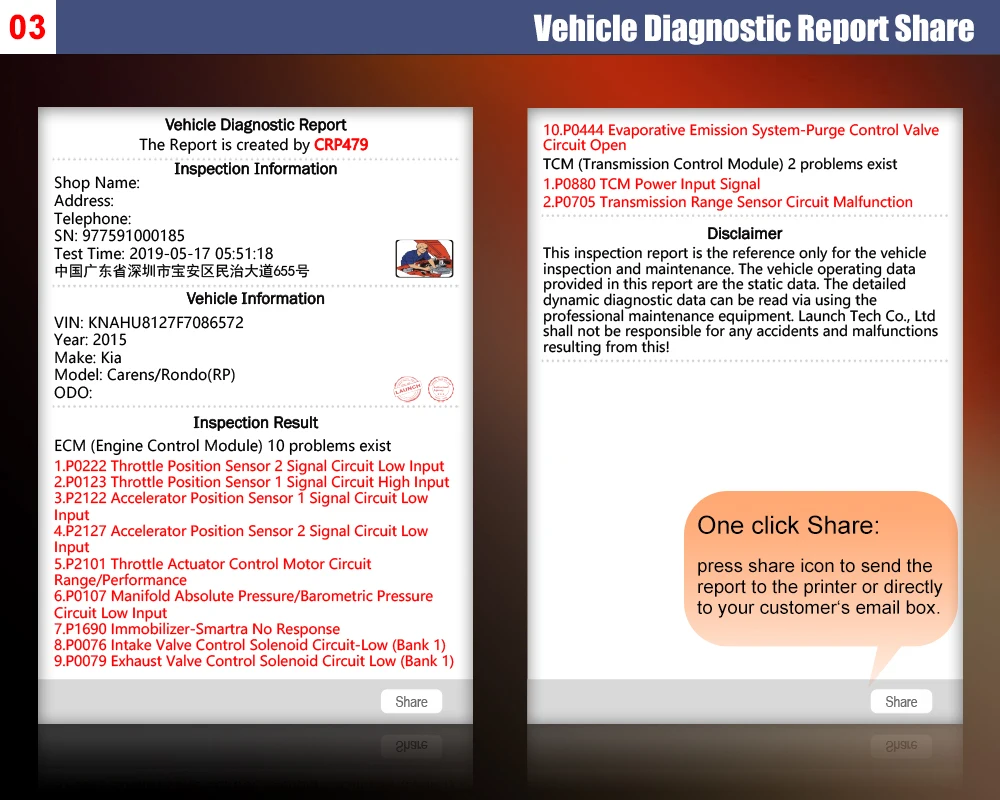Viewport: 1000px width, 800px height.
Task: Select fault code P1690 Immobilizer-Smartra No Response
Action: 196,629
